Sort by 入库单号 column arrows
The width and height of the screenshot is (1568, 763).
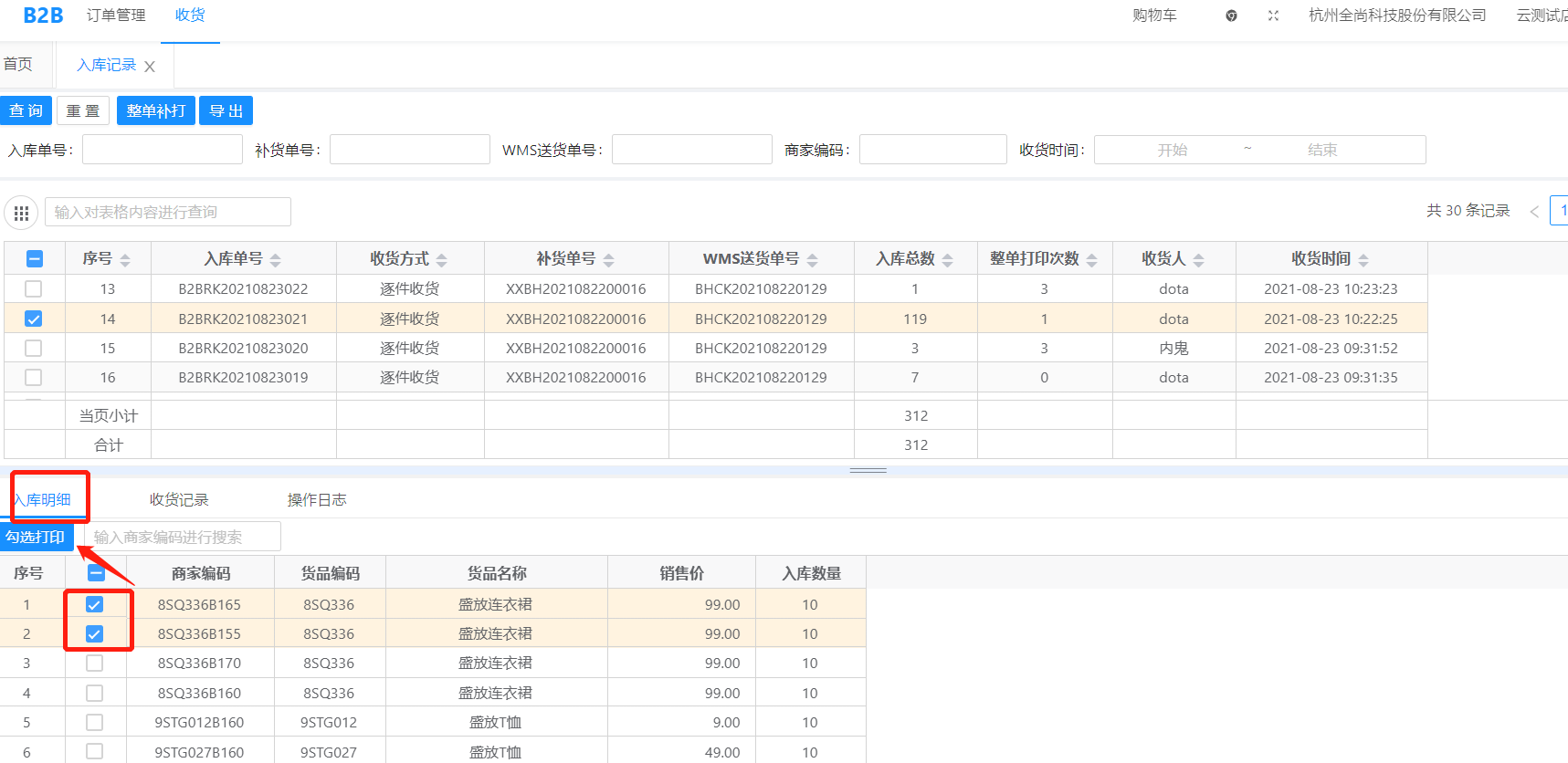tap(276, 260)
